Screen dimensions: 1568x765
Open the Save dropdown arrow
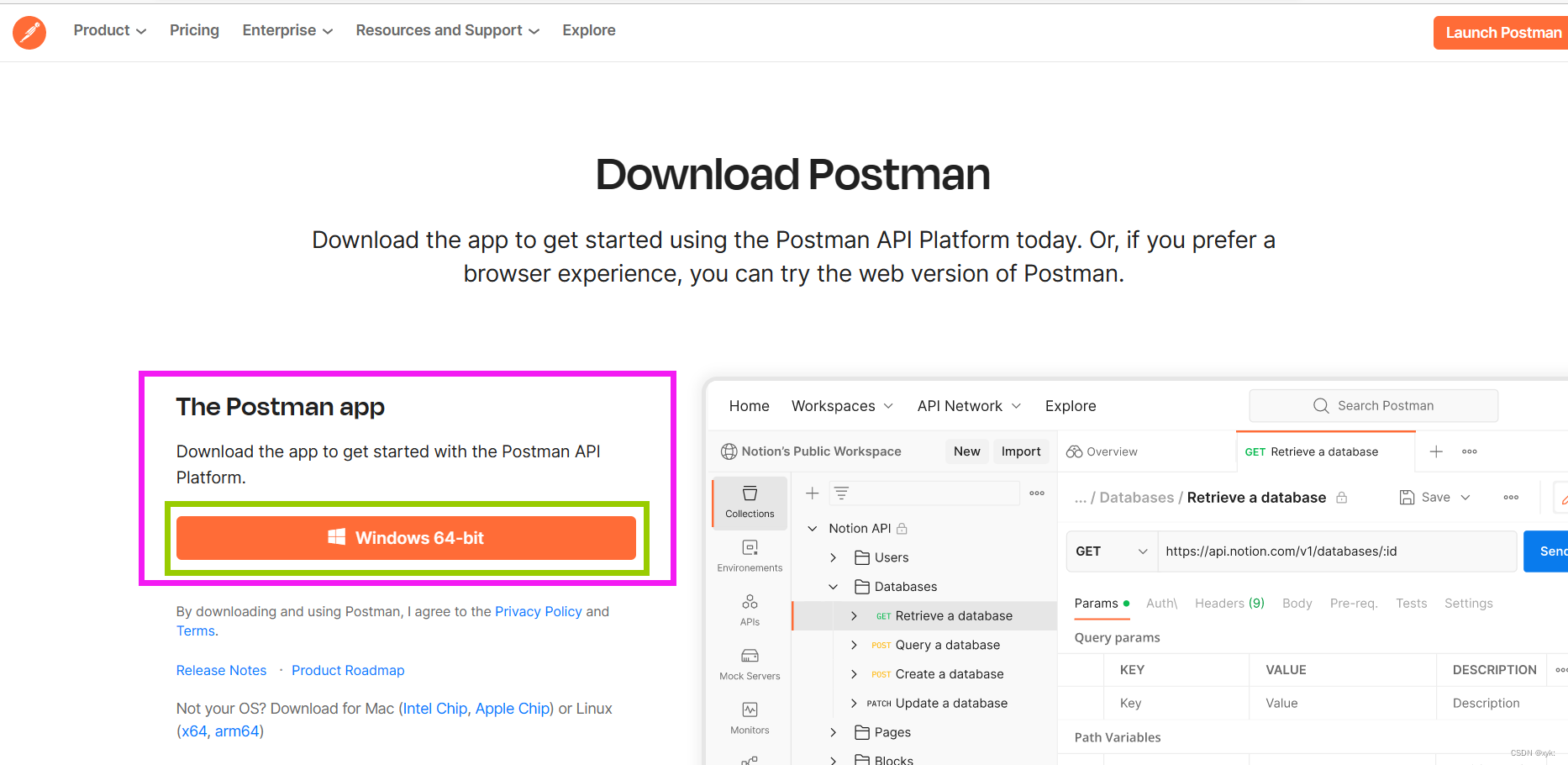click(1465, 498)
